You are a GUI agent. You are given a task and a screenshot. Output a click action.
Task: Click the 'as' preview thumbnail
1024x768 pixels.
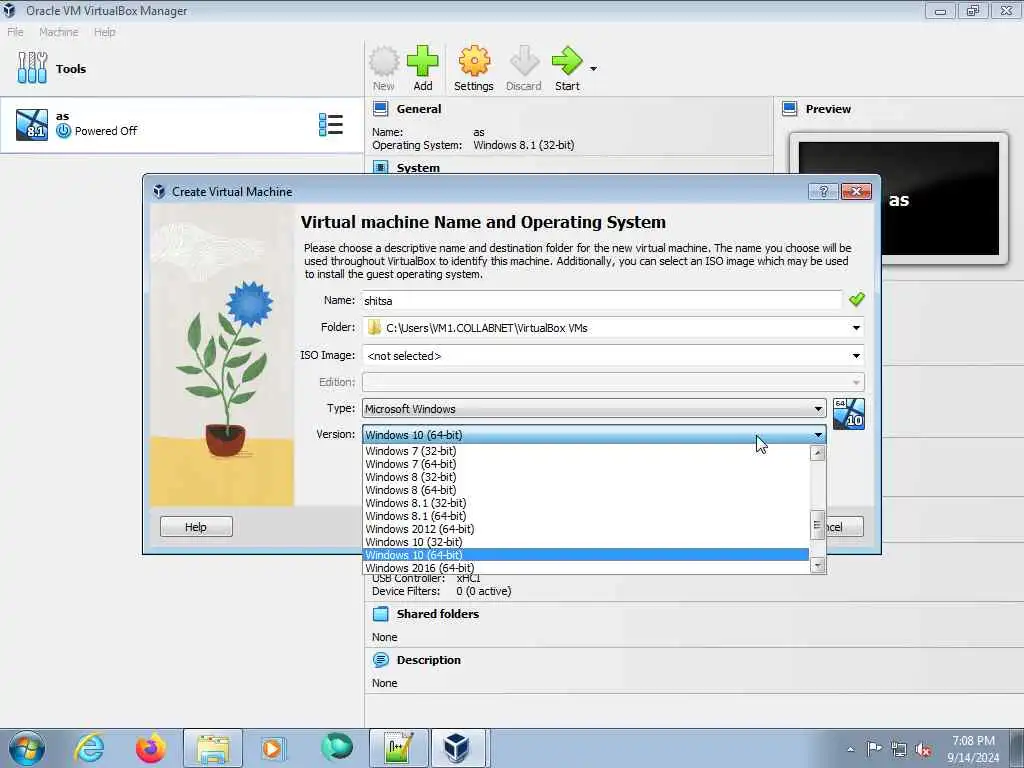899,199
